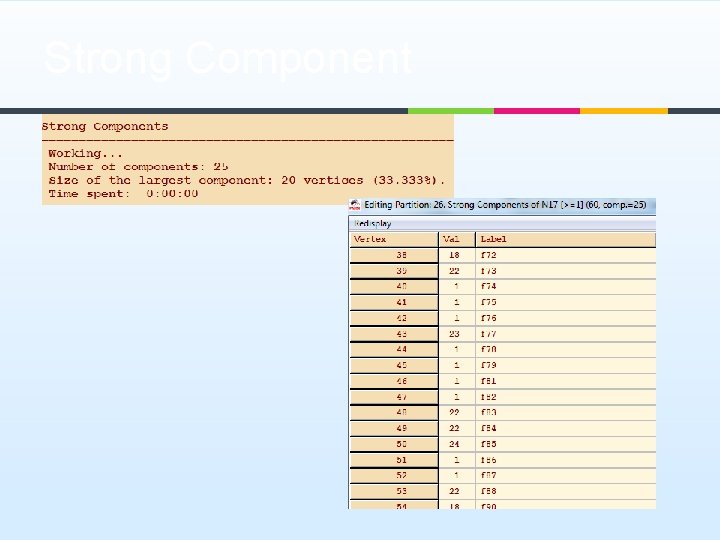Select vertex row 41
The height and width of the screenshot is (540, 720).
(394, 303)
